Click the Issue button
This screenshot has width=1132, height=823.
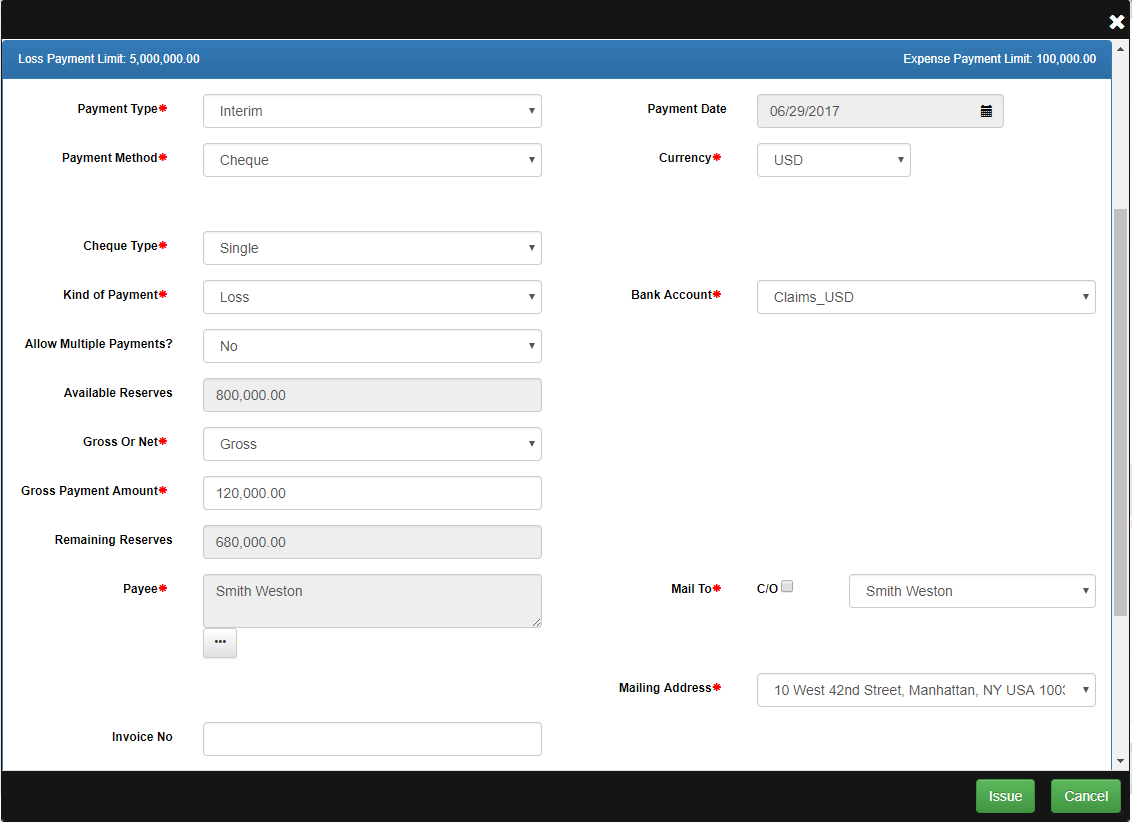[1005, 796]
